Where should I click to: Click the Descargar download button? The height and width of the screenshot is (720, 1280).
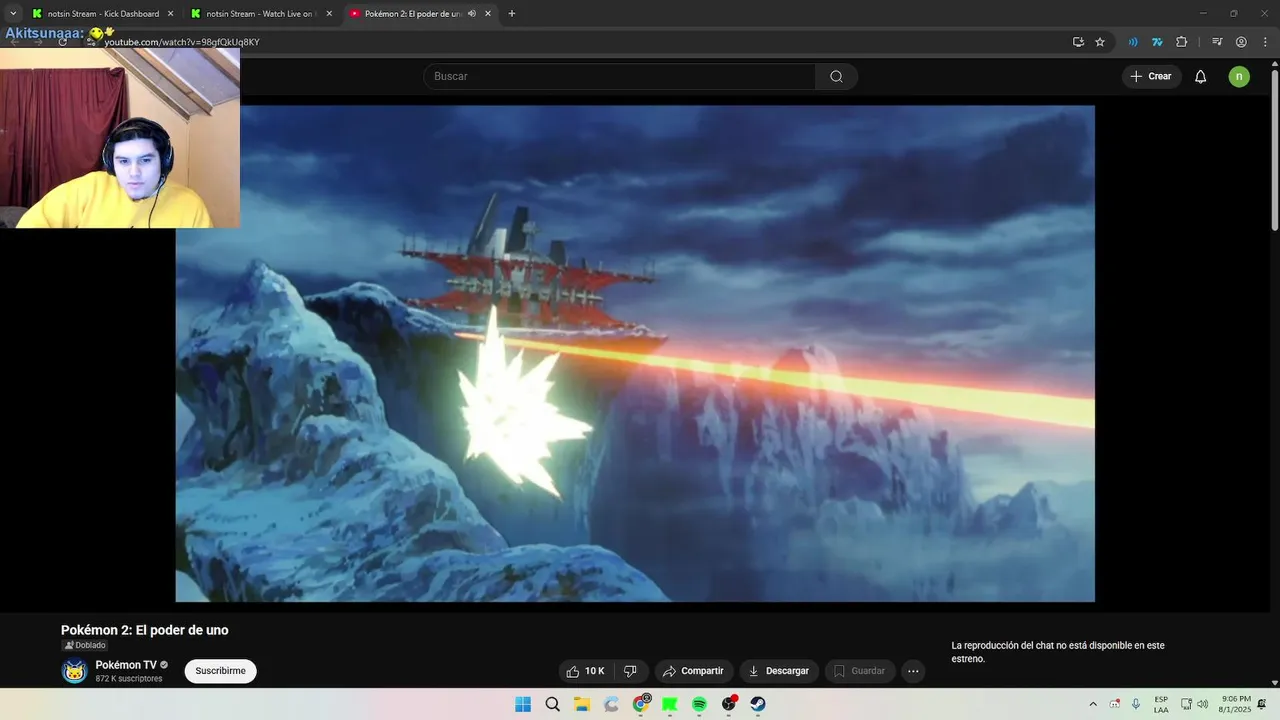click(x=779, y=671)
